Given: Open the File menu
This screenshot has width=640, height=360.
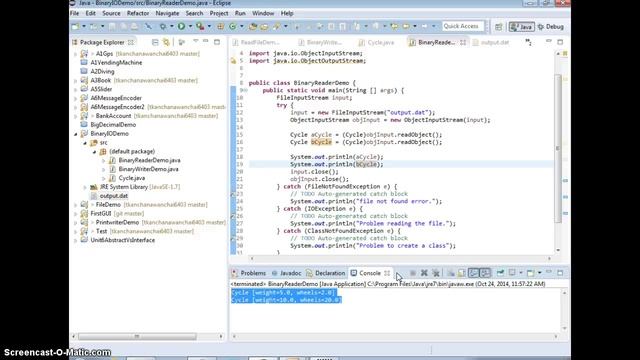Looking at the screenshot, I should click(74, 13).
